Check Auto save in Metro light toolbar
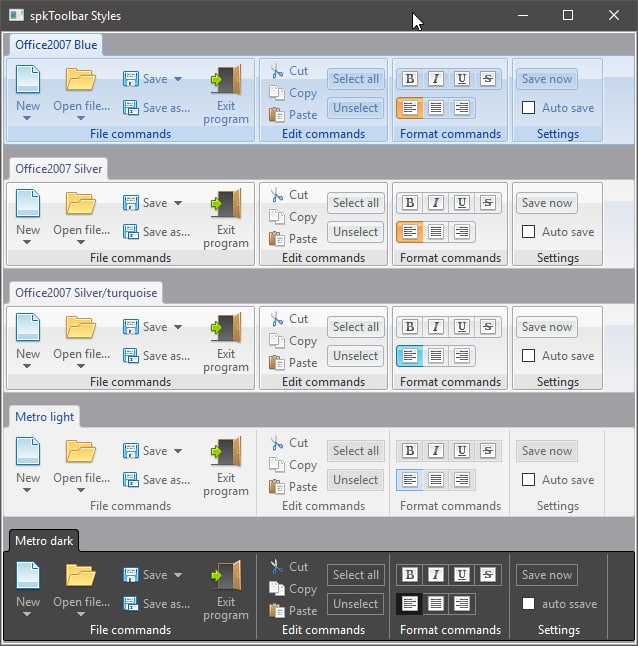This screenshot has width=638, height=646. [x=528, y=480]
